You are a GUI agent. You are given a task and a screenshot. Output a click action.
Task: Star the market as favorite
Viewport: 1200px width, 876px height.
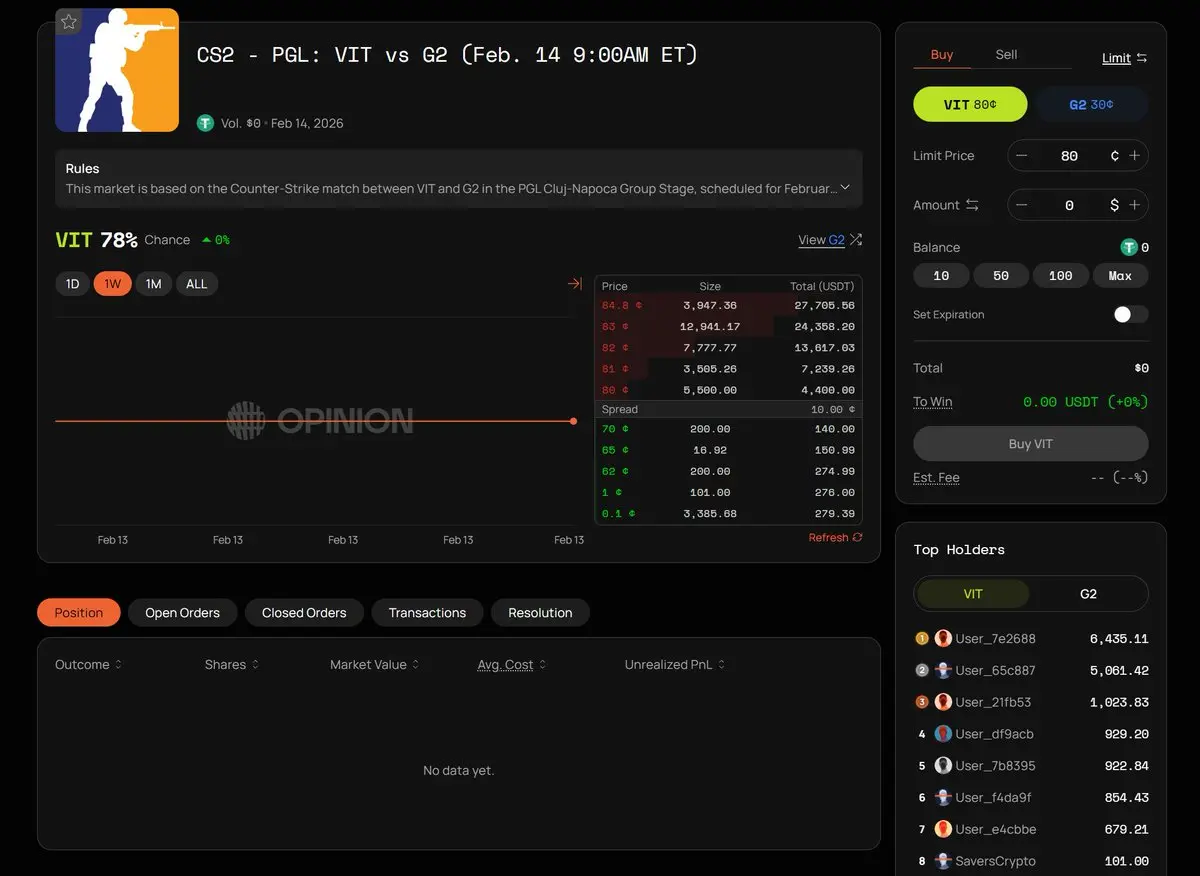(68, 22)
